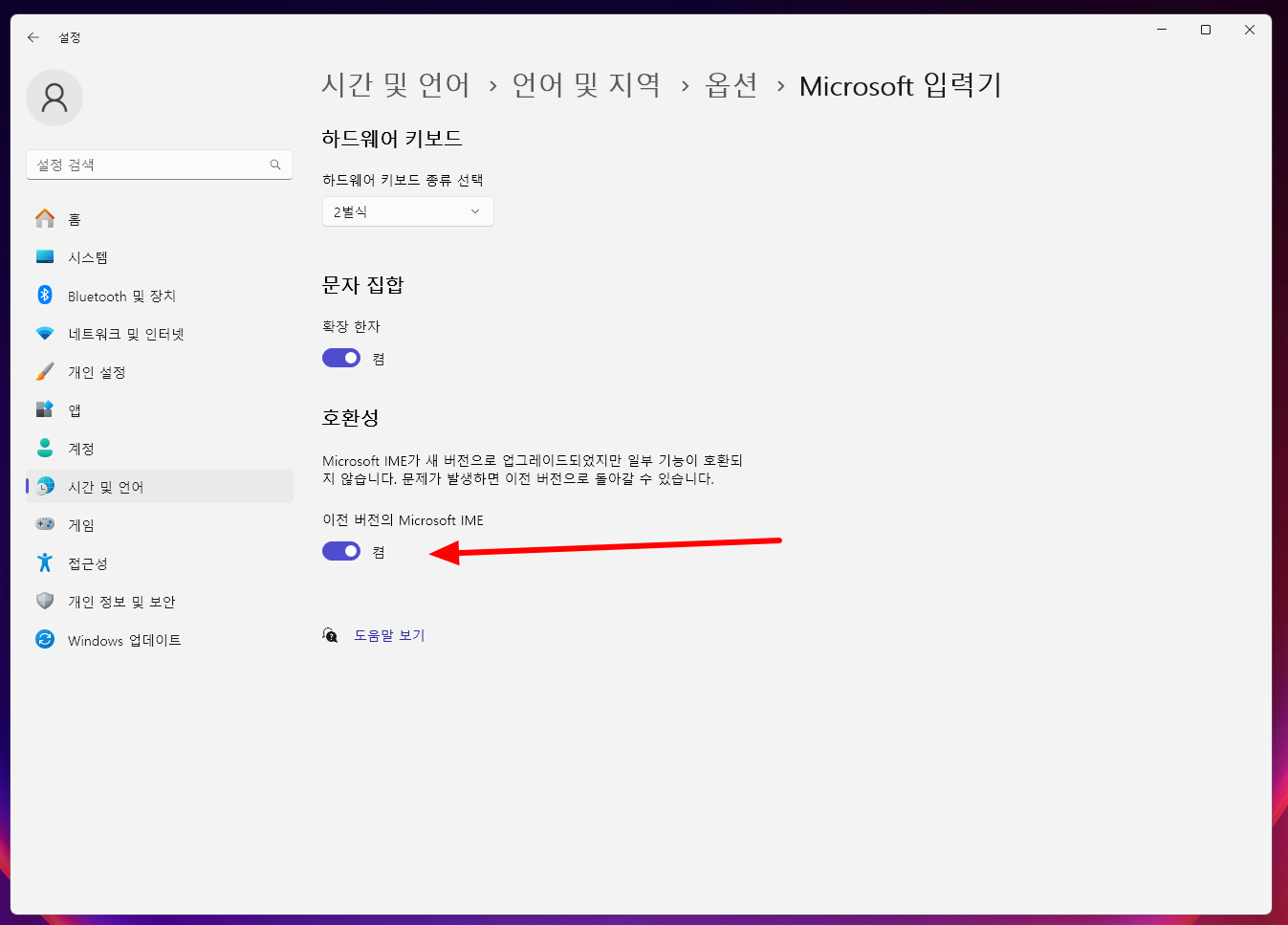Screen dimensions: 1288x925
Task: Click the help icon beside 도움말 보기
Action: coord(330,635)
